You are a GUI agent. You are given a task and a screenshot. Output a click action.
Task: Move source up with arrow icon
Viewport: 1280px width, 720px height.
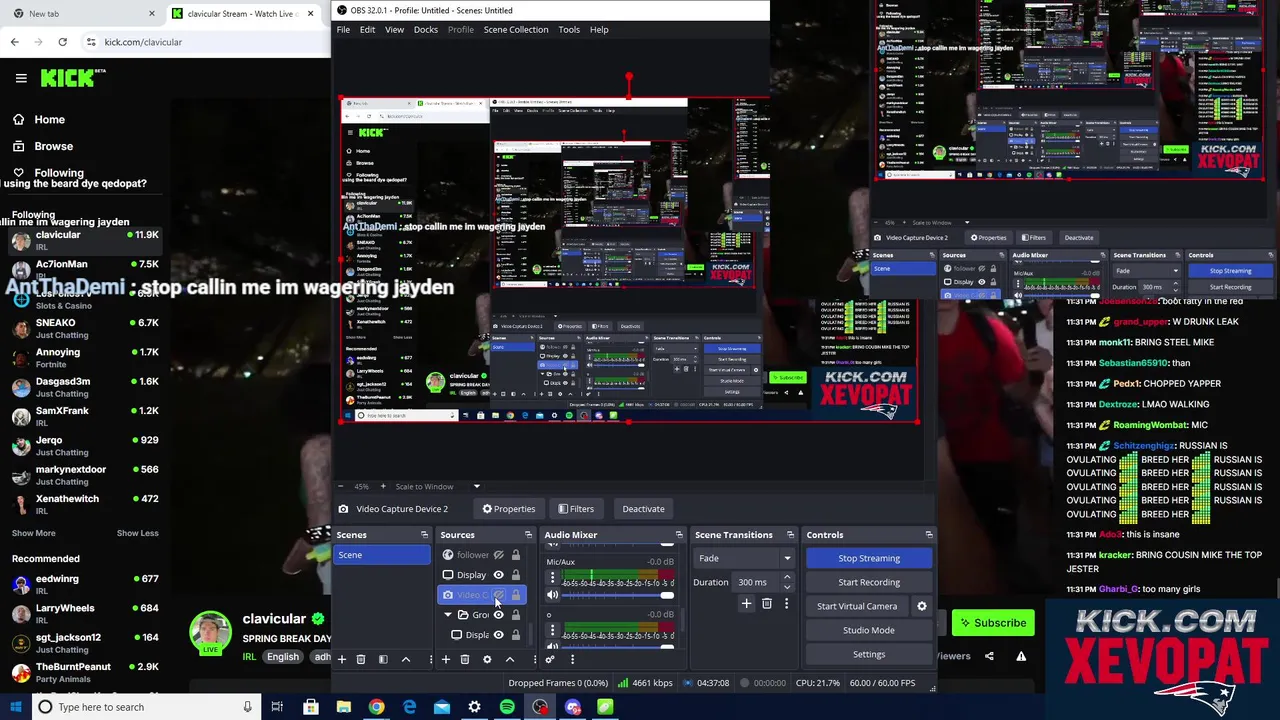(x=509, y=659)
